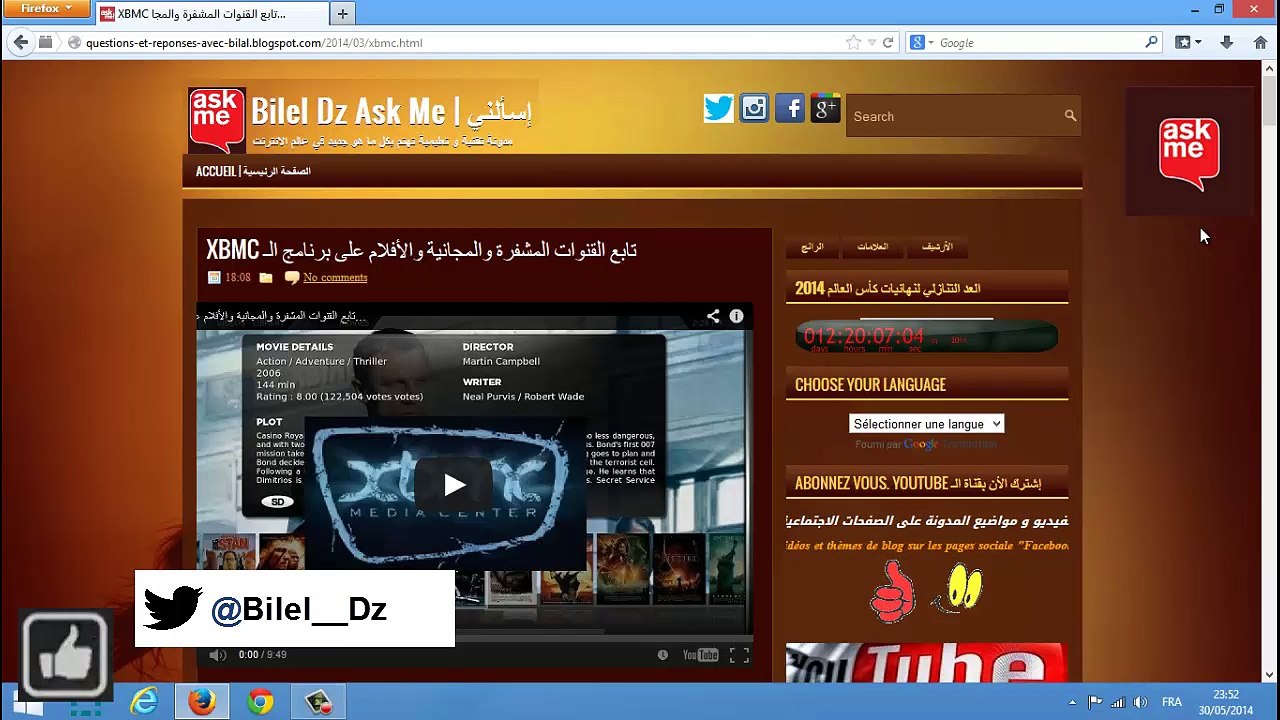
Task: Open the Firefox downloads arrow
Action: pos(1227,43)
